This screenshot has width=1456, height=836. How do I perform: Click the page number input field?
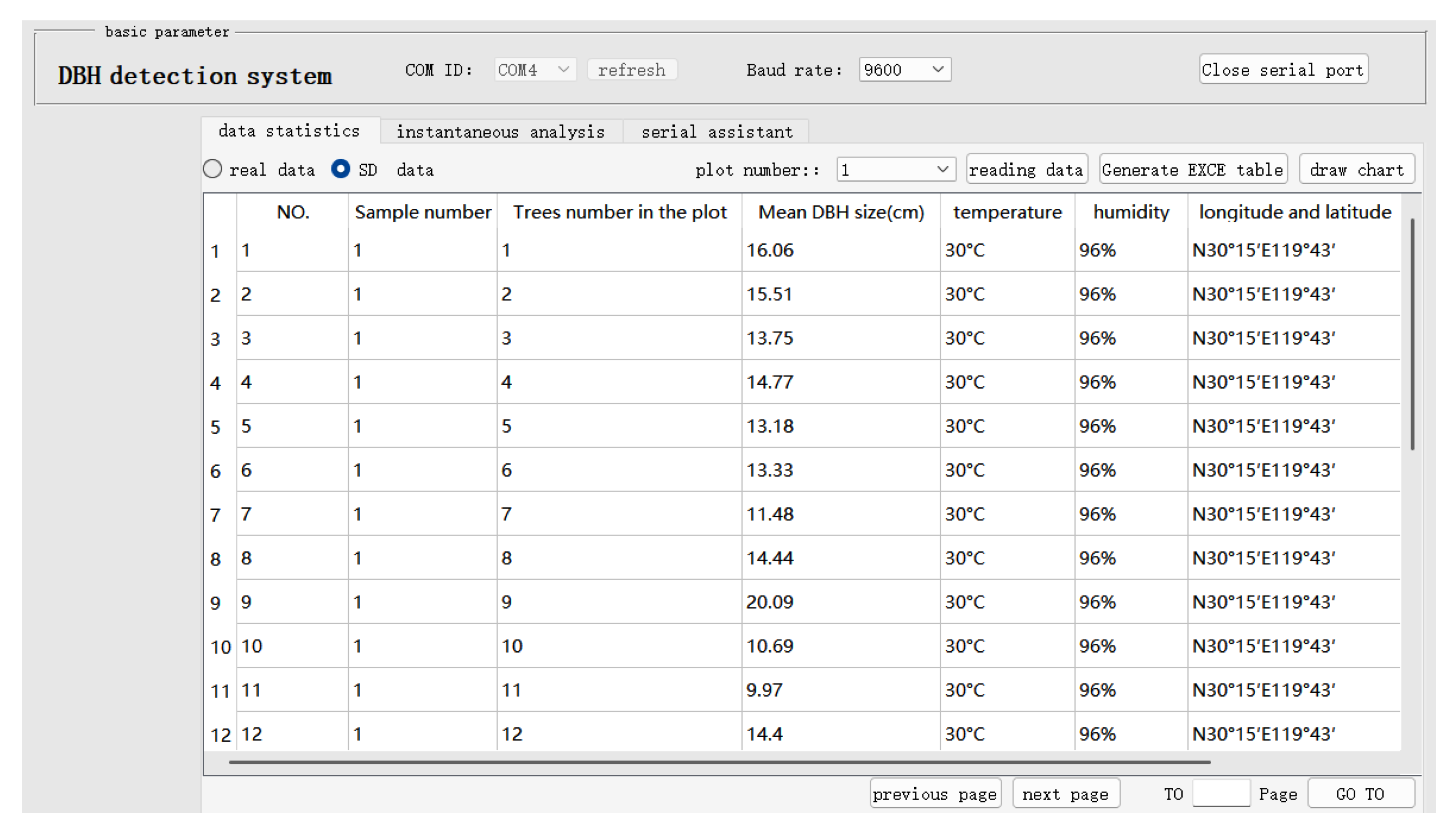click(x=1221, y=795)
